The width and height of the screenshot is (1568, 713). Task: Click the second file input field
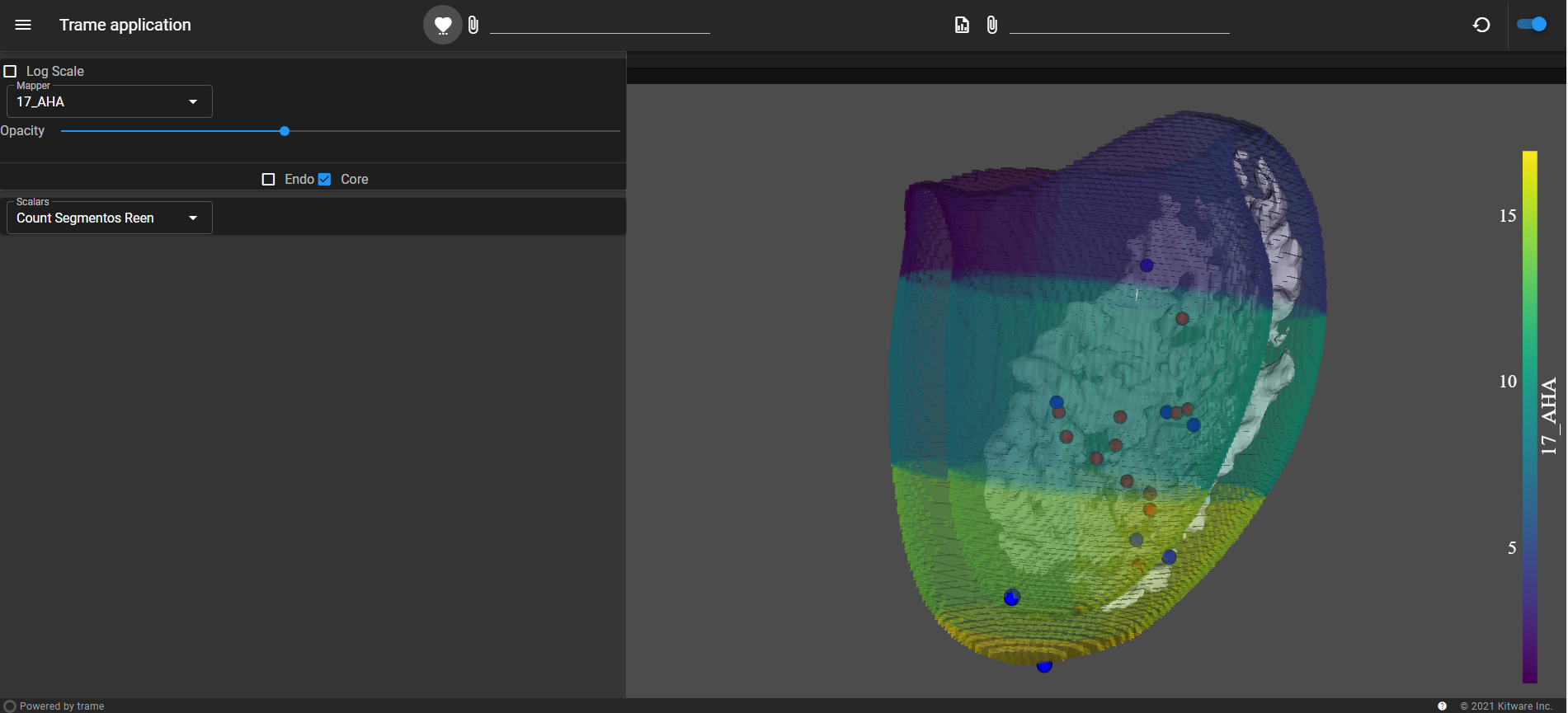[x=1119, y=25]
